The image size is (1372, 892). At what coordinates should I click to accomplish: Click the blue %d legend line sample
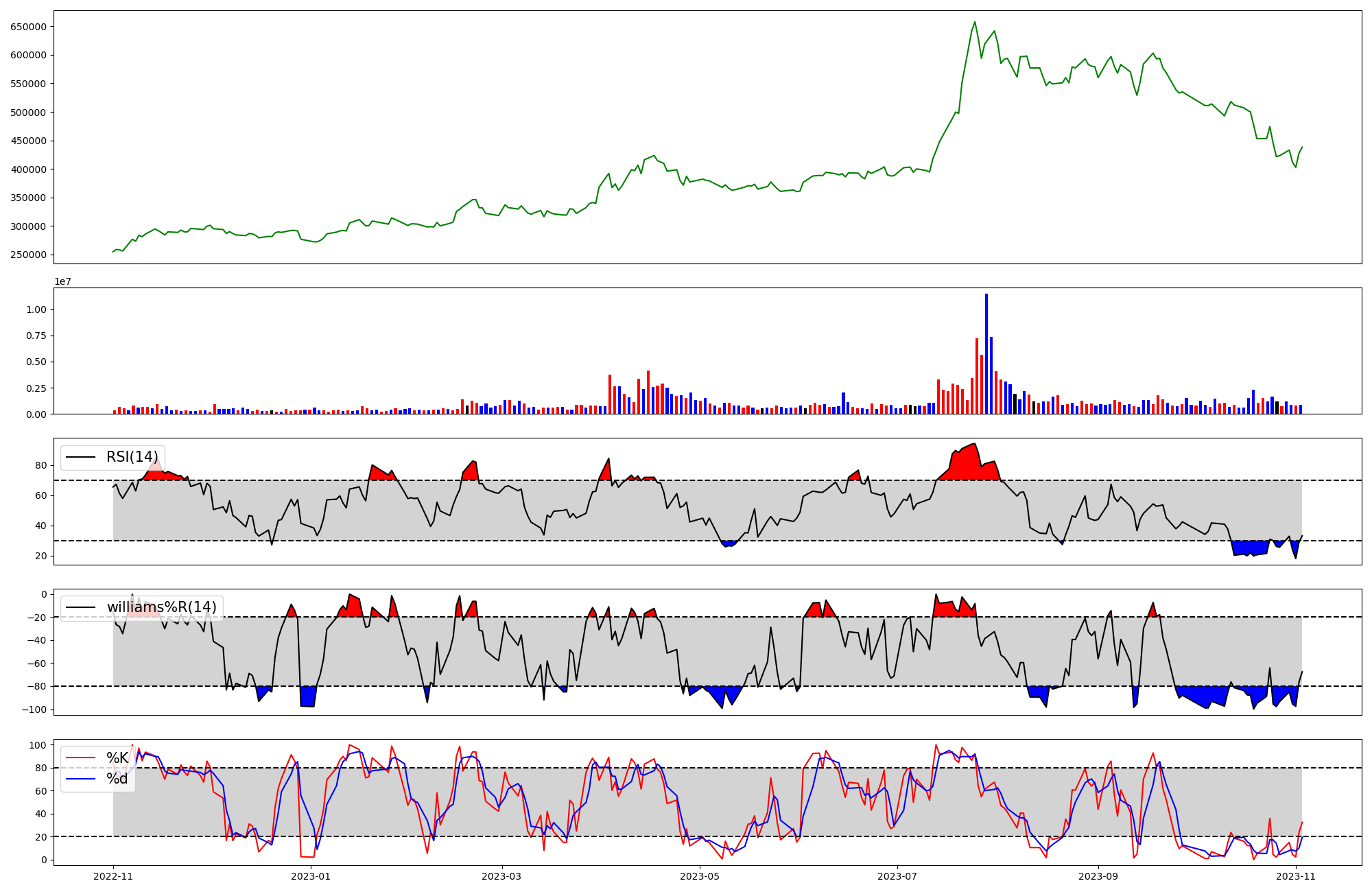click(x=80, y=779)
